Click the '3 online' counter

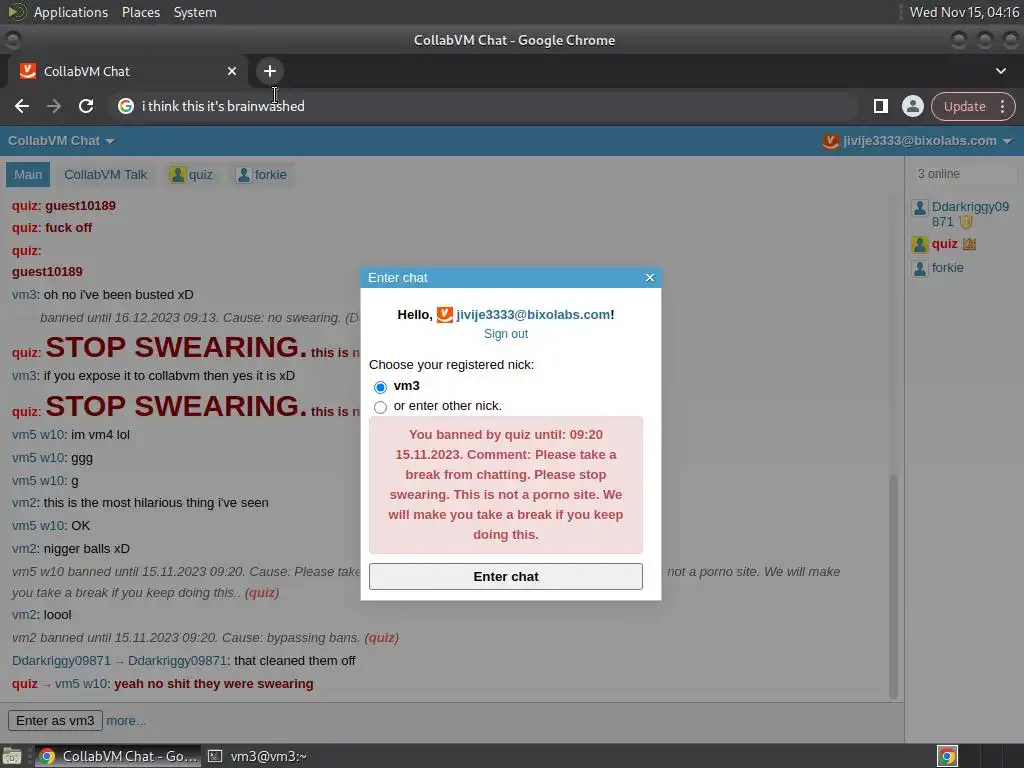click(938, 174)
